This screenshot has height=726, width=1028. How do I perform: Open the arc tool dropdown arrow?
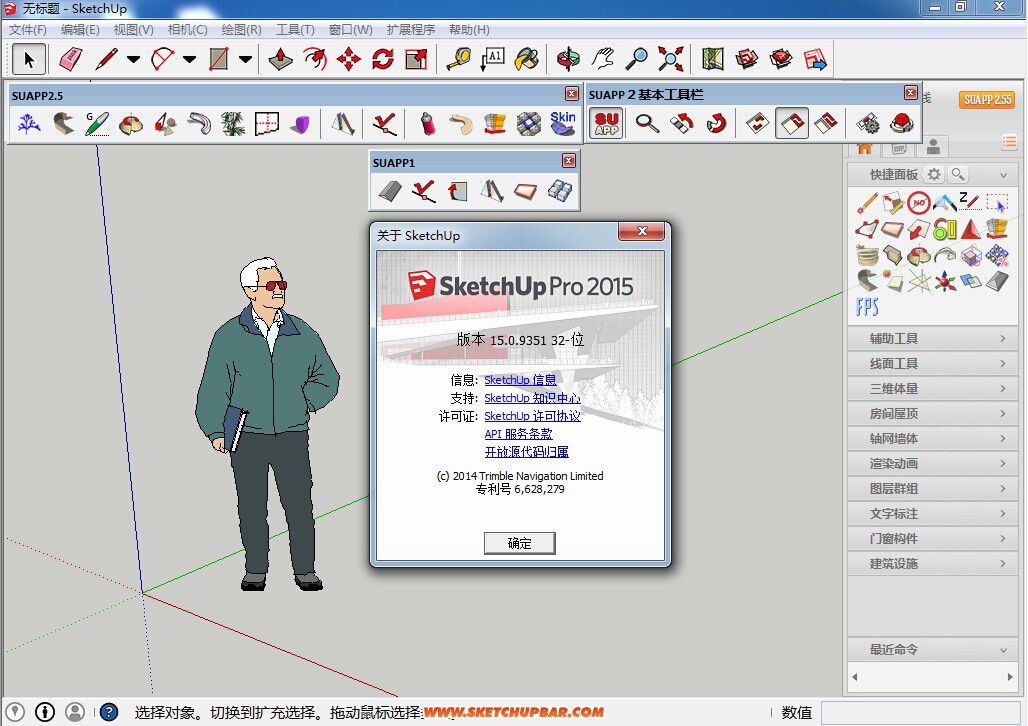click(189, 59)
